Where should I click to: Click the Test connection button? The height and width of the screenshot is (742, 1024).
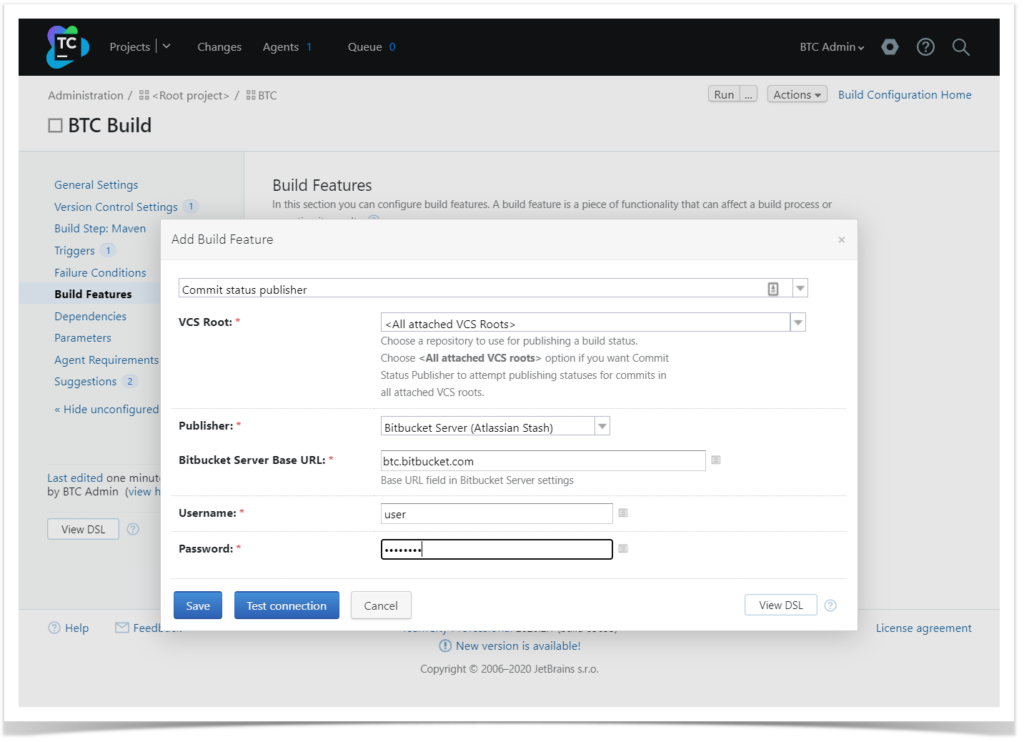point(286,604)
